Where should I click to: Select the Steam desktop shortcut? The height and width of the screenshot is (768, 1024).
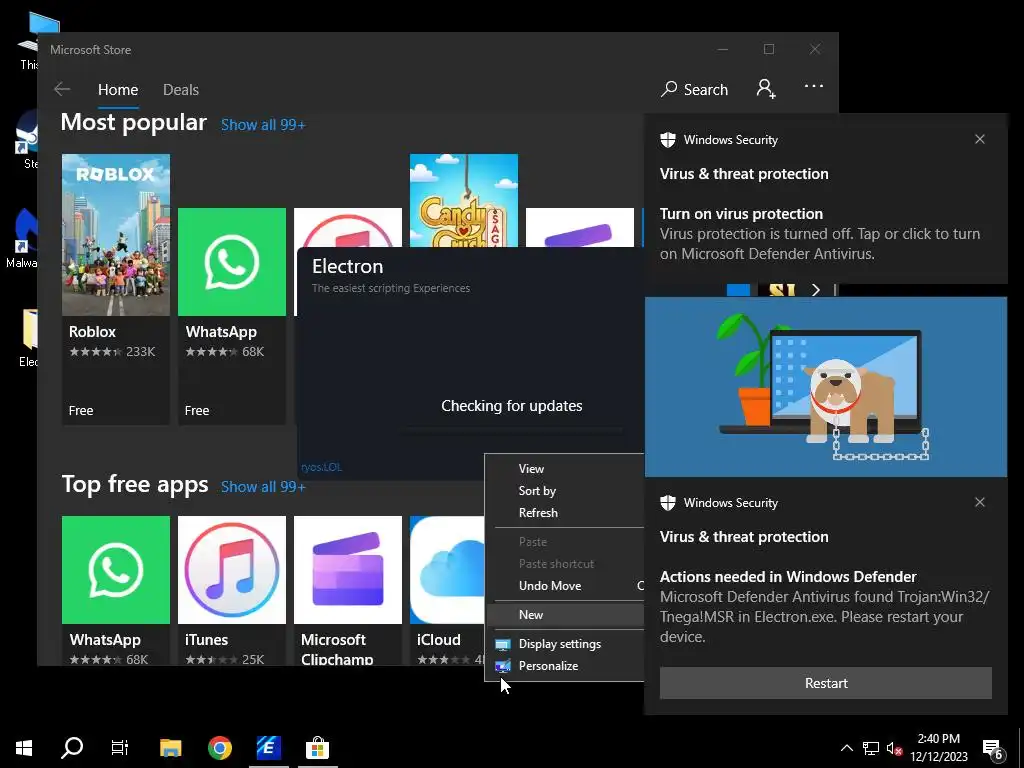click(27, 139)
